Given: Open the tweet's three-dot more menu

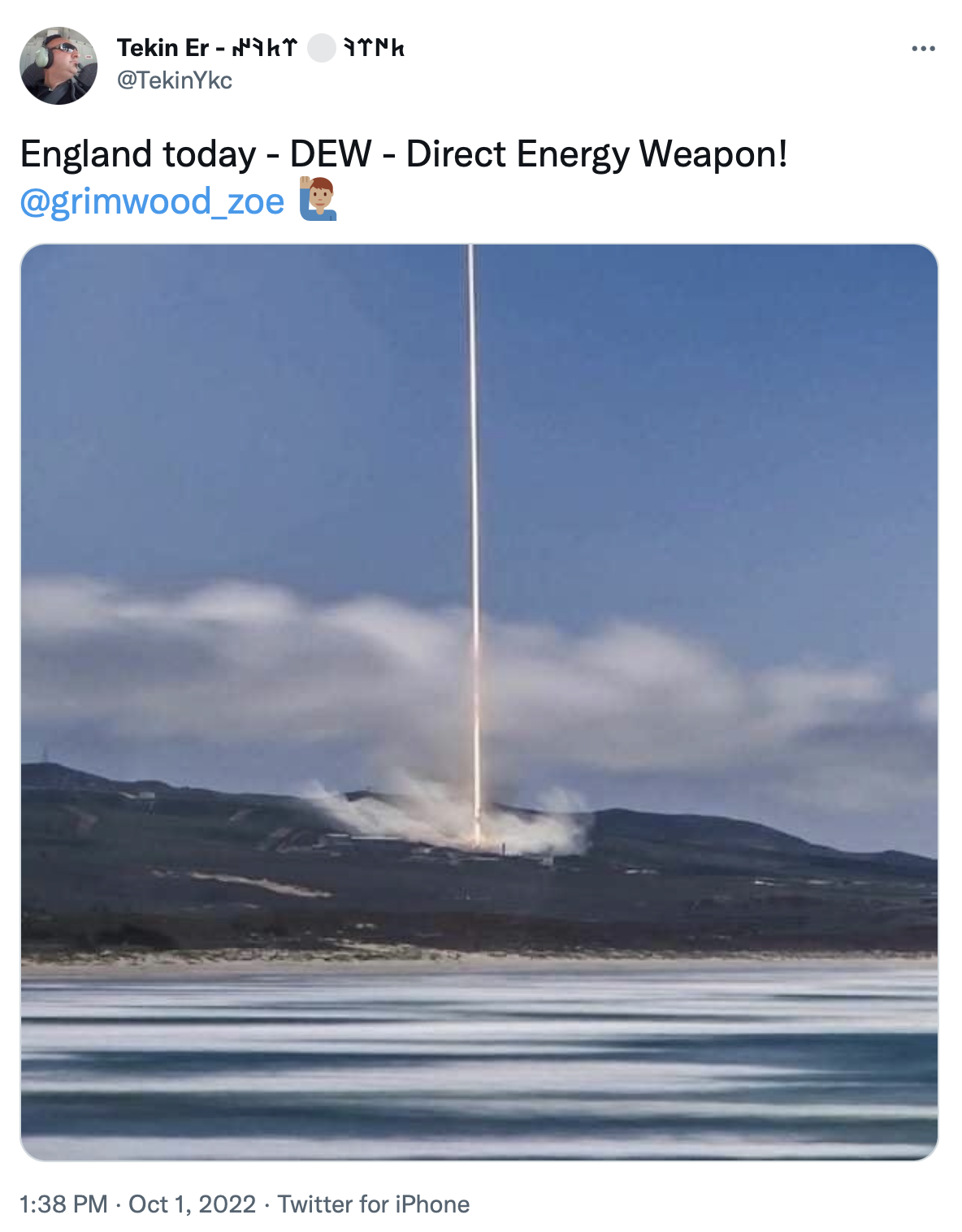Looking at the screenshot, I should point(923,49).
